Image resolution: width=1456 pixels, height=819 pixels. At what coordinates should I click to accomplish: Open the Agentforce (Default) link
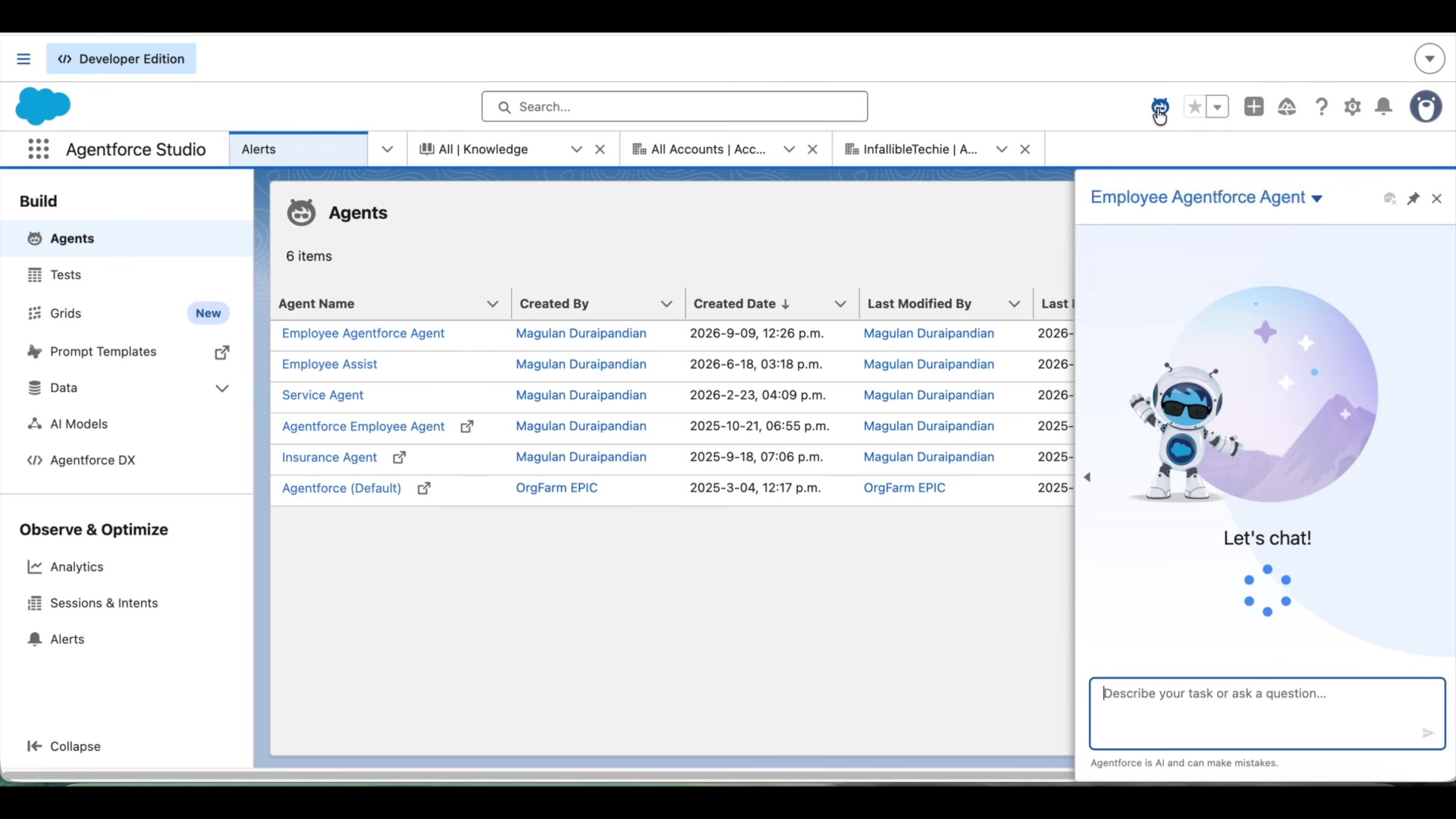[341, 488]
